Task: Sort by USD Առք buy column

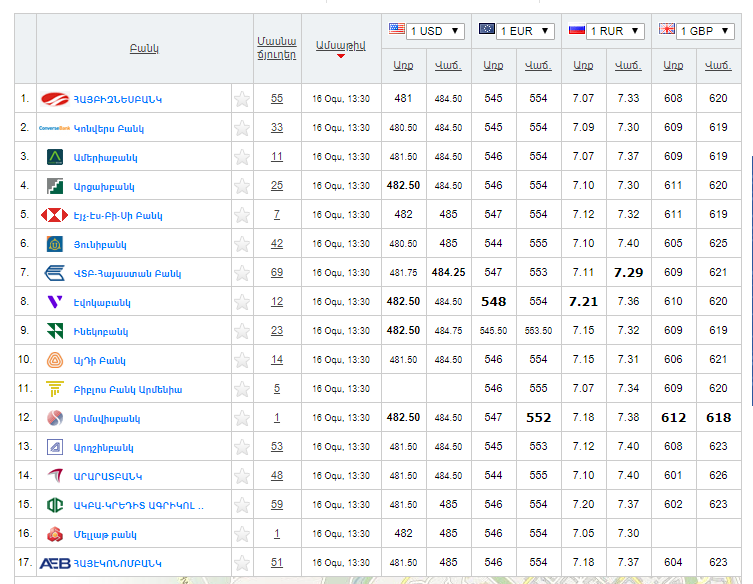Action: click(403, 66)
